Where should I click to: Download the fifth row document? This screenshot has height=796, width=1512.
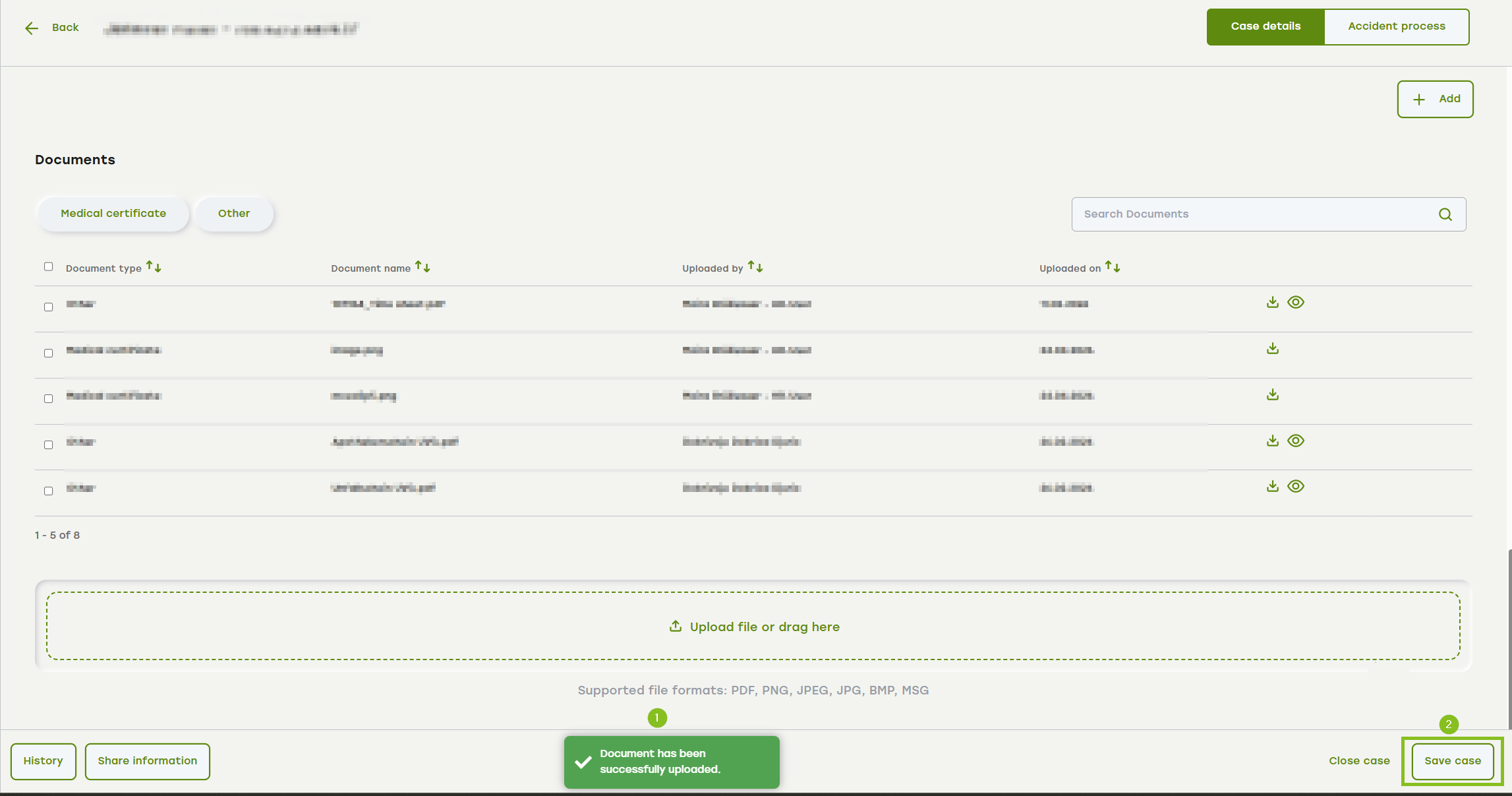coord(1272,486)
